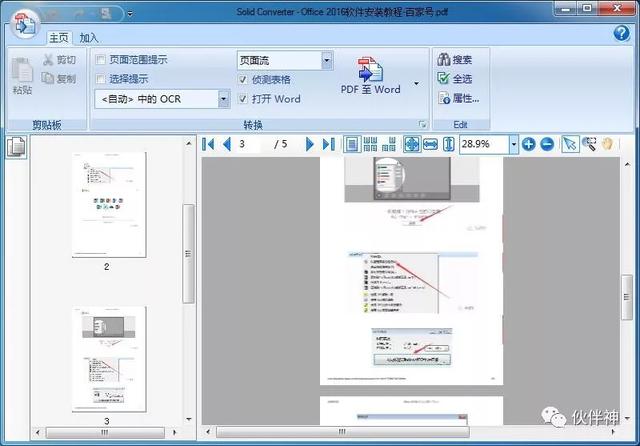Go to the previous page
This screenshot has height=446, width=640.
[x=227, y=144]
